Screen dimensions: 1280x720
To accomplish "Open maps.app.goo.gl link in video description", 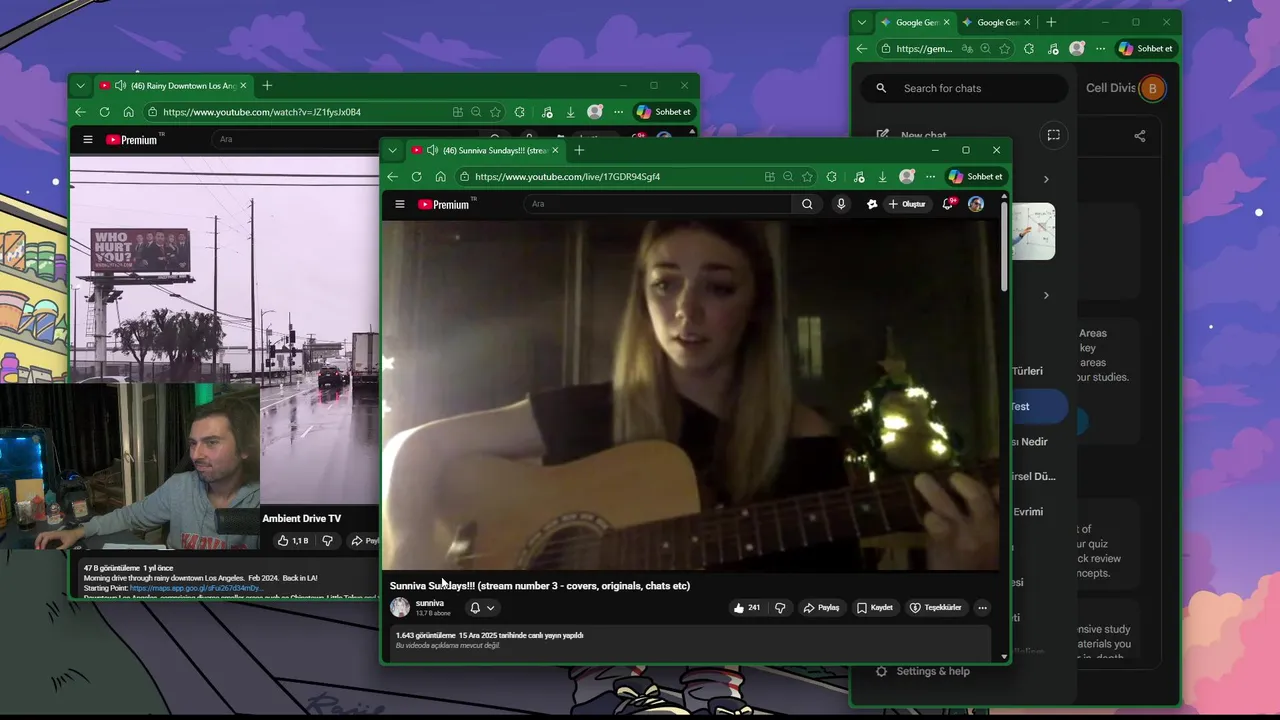I will (x=197, y=588).
